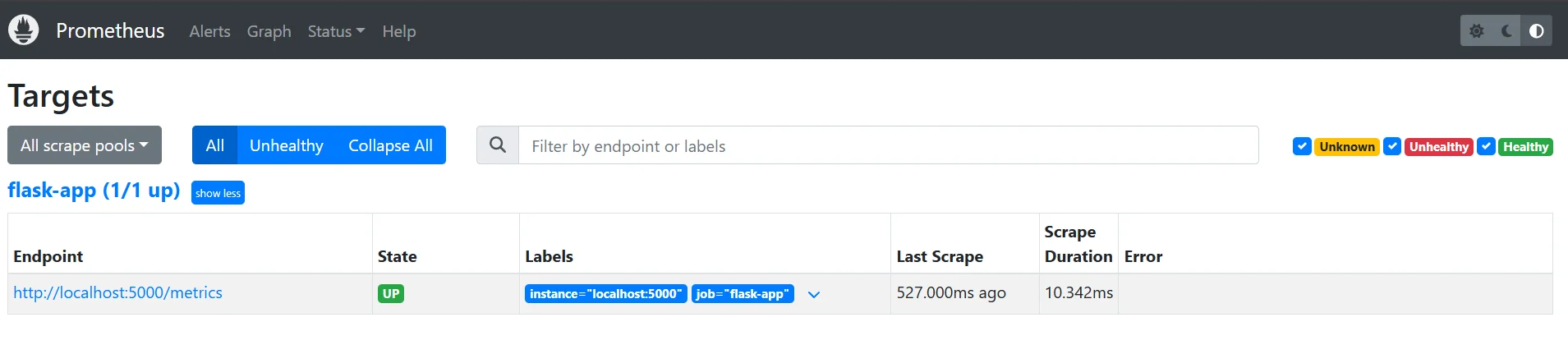The width and height of the screenshot is (1568, 354).
Task: Show only Unhealthy targets
Action: click(x=286, y=145)
